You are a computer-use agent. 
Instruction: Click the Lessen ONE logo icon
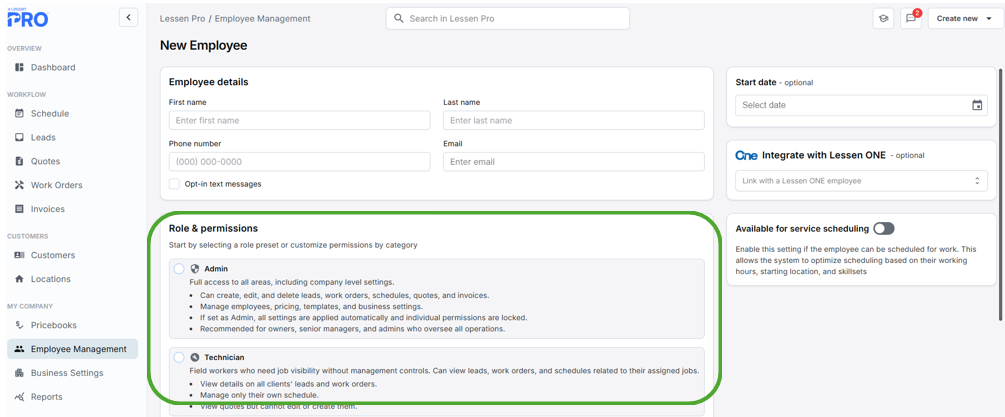(x=746, y=156)
